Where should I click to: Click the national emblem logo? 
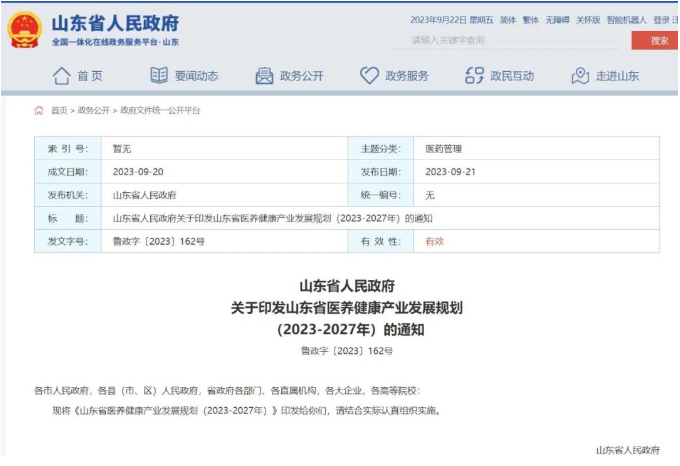23,28
